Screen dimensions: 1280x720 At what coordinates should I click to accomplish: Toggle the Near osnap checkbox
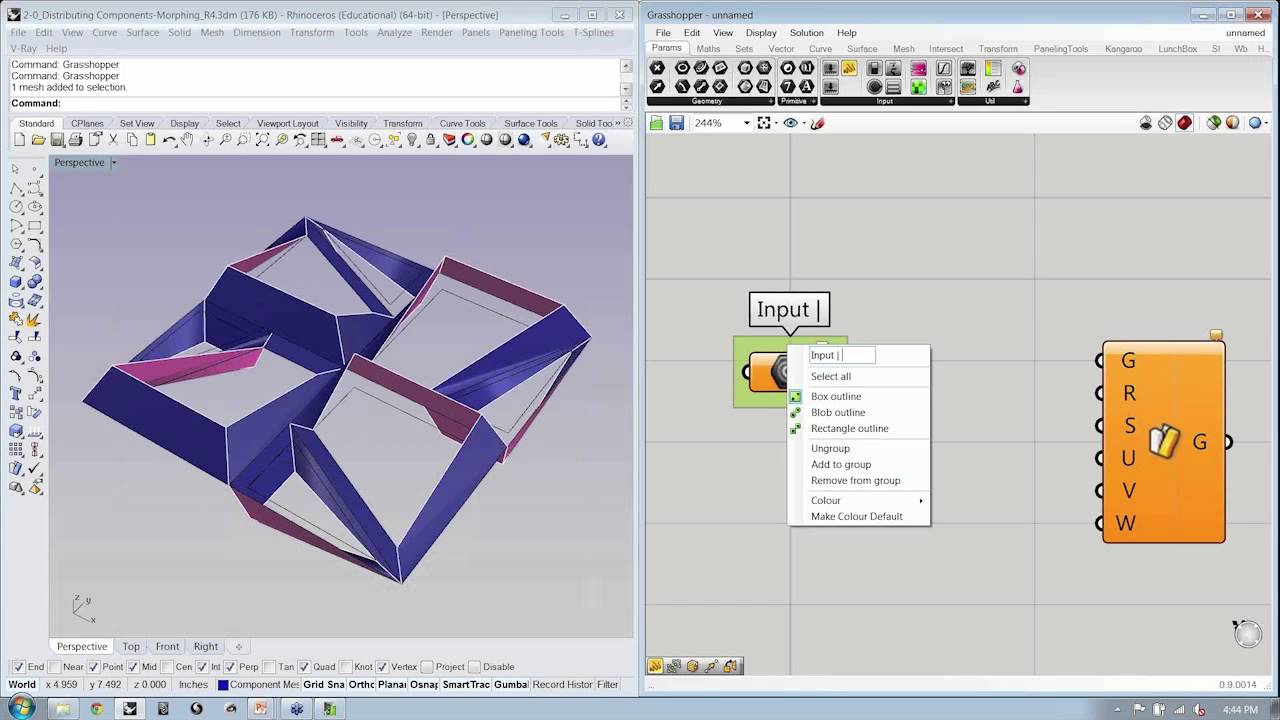click(53, 667)
